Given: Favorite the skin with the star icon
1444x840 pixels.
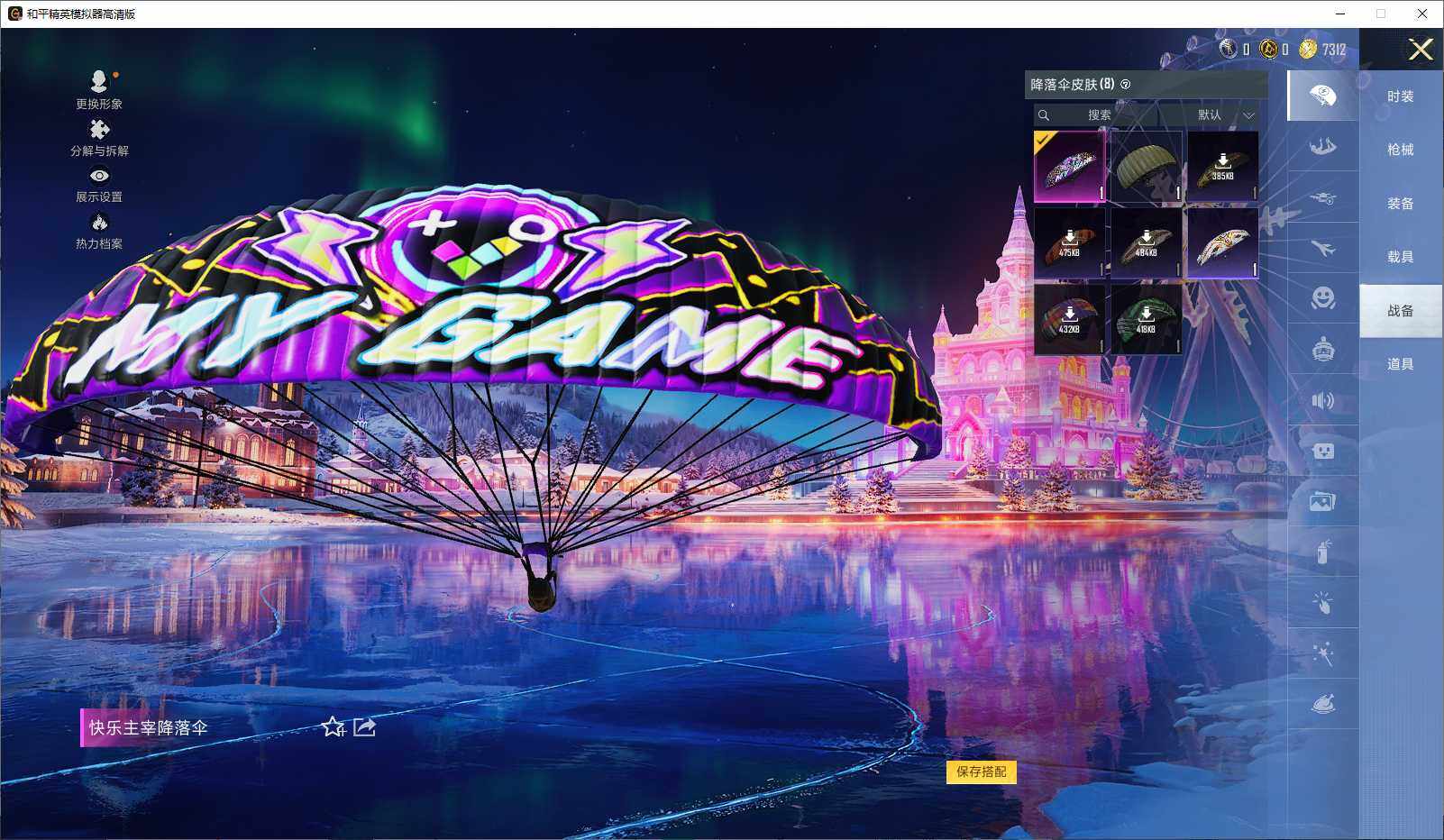Looking at the screenshot, I should coord(334,726).
